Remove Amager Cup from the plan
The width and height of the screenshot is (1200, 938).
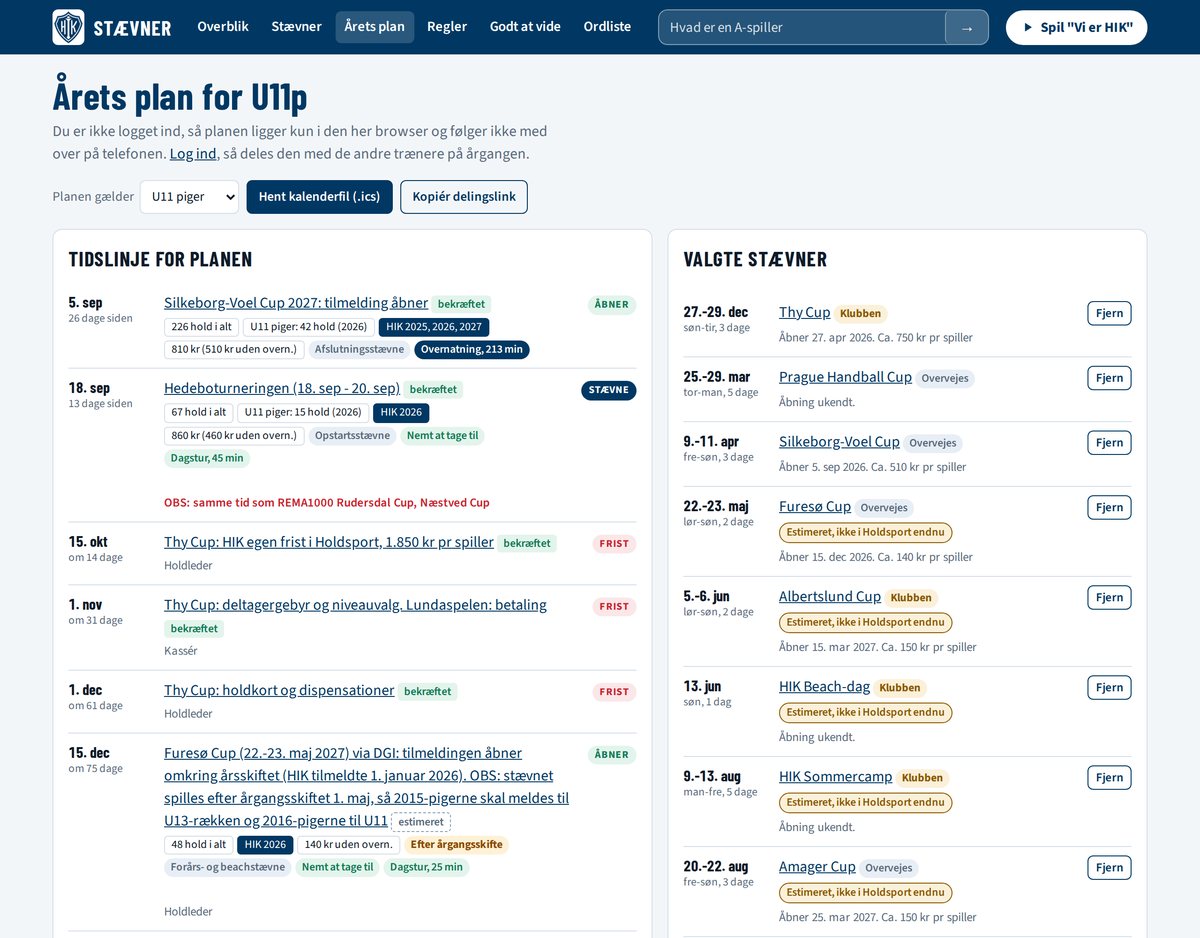1109,867
